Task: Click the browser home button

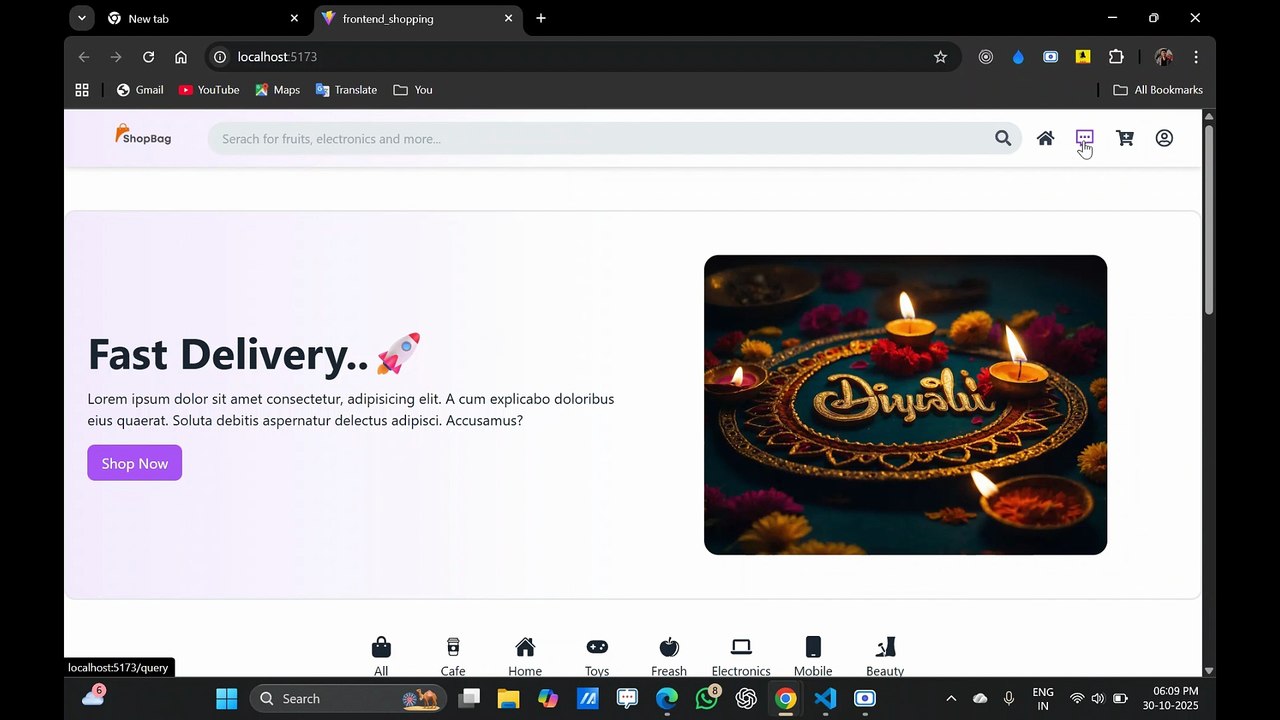Action: 180,57
